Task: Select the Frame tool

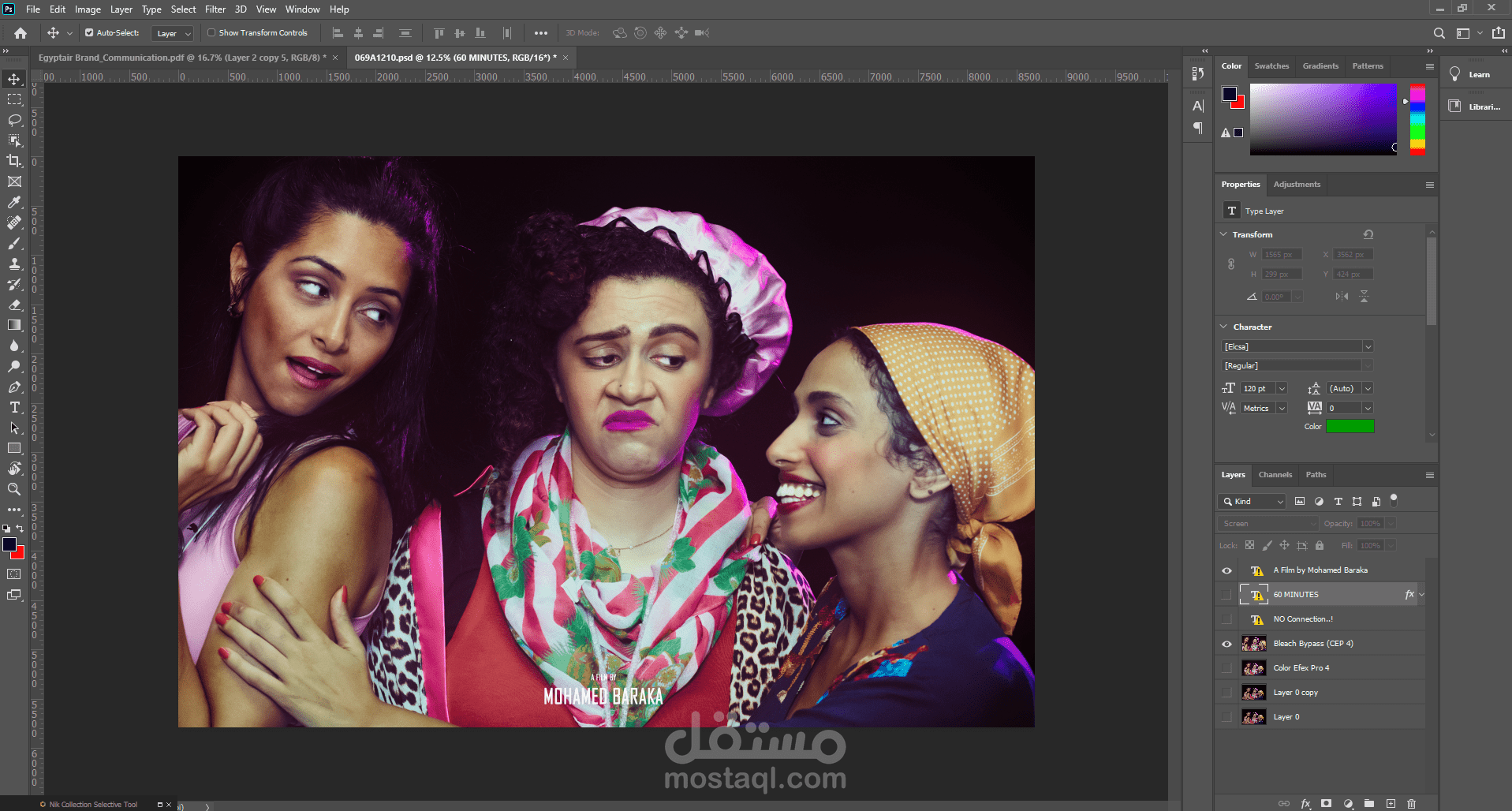Action: click(14, 181)
